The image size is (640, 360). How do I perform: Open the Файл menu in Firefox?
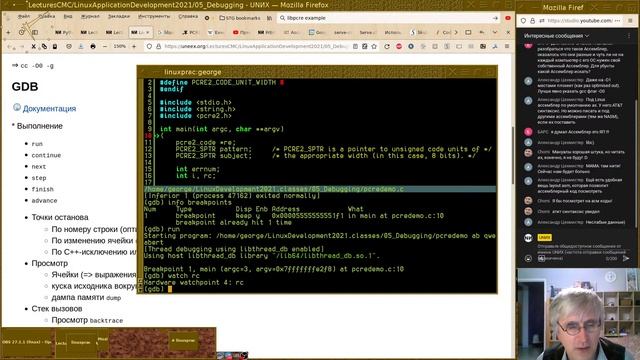tap(24, 16)
